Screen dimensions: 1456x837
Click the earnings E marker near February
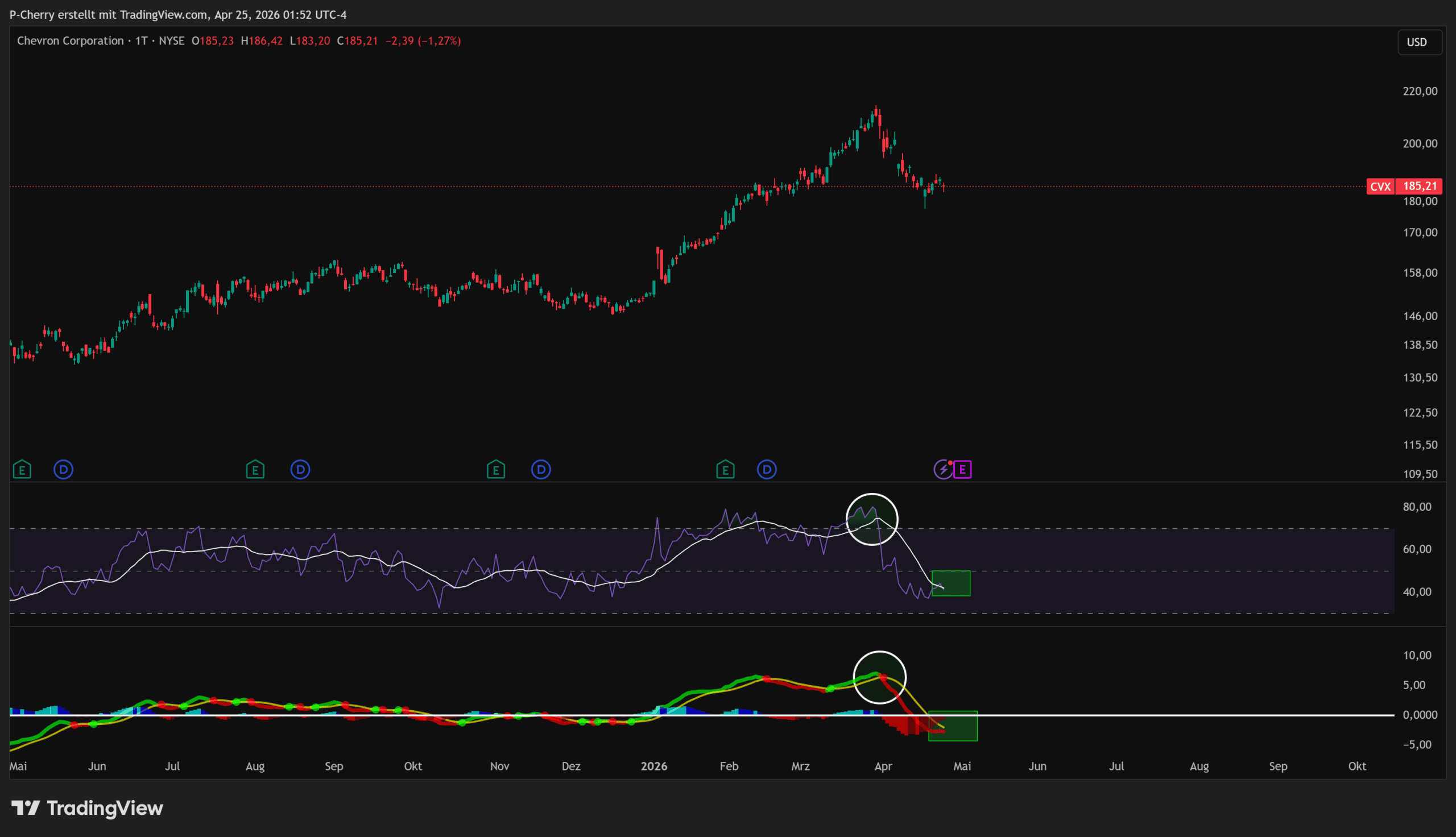(725, 470)
